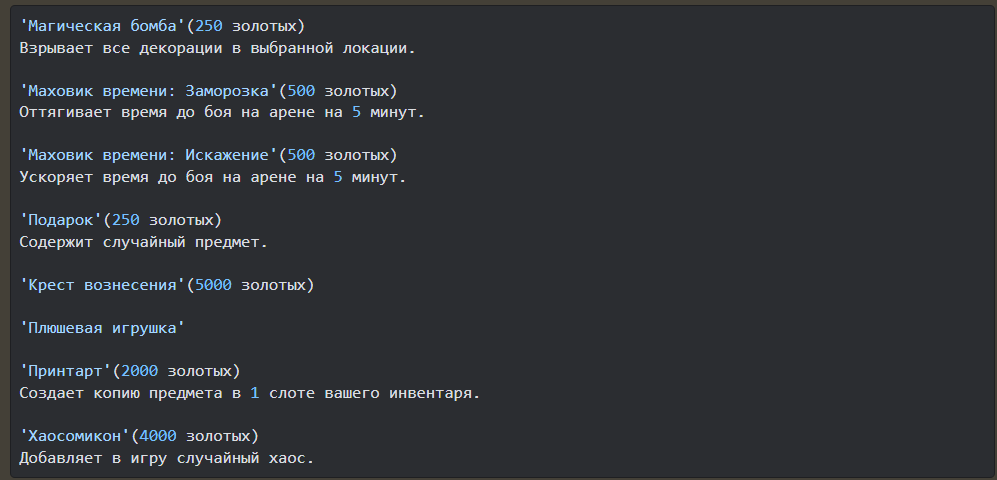Click the 5000 price of Крест вознесения
This screenshot has height=480, width=997.
click(213, 285)
